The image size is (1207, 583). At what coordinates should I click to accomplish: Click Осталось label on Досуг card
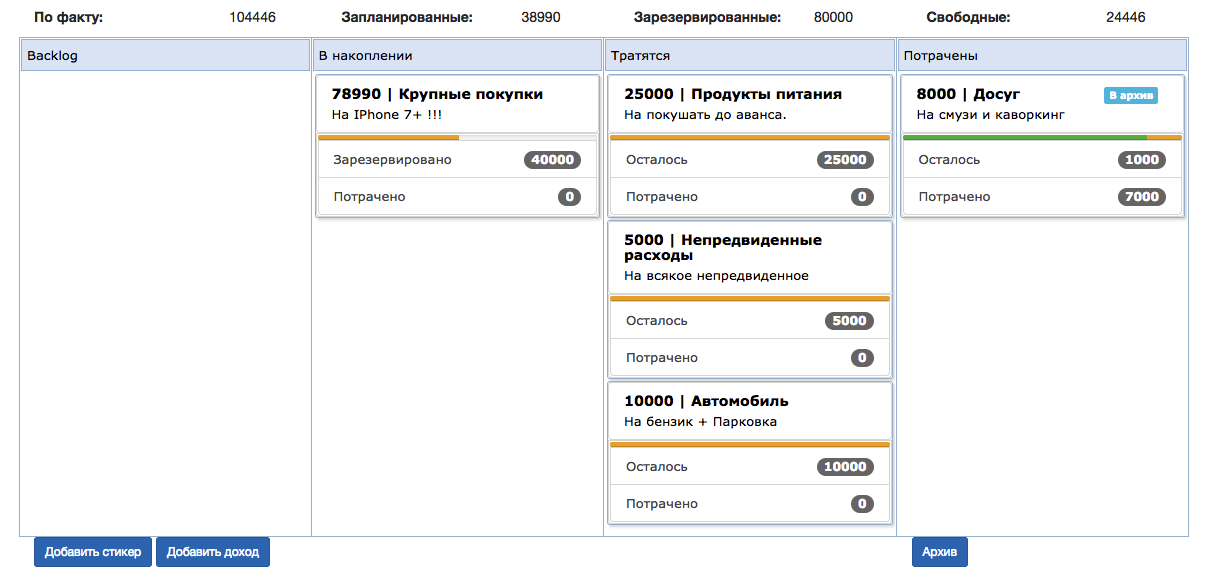click(x=949, y=160)
